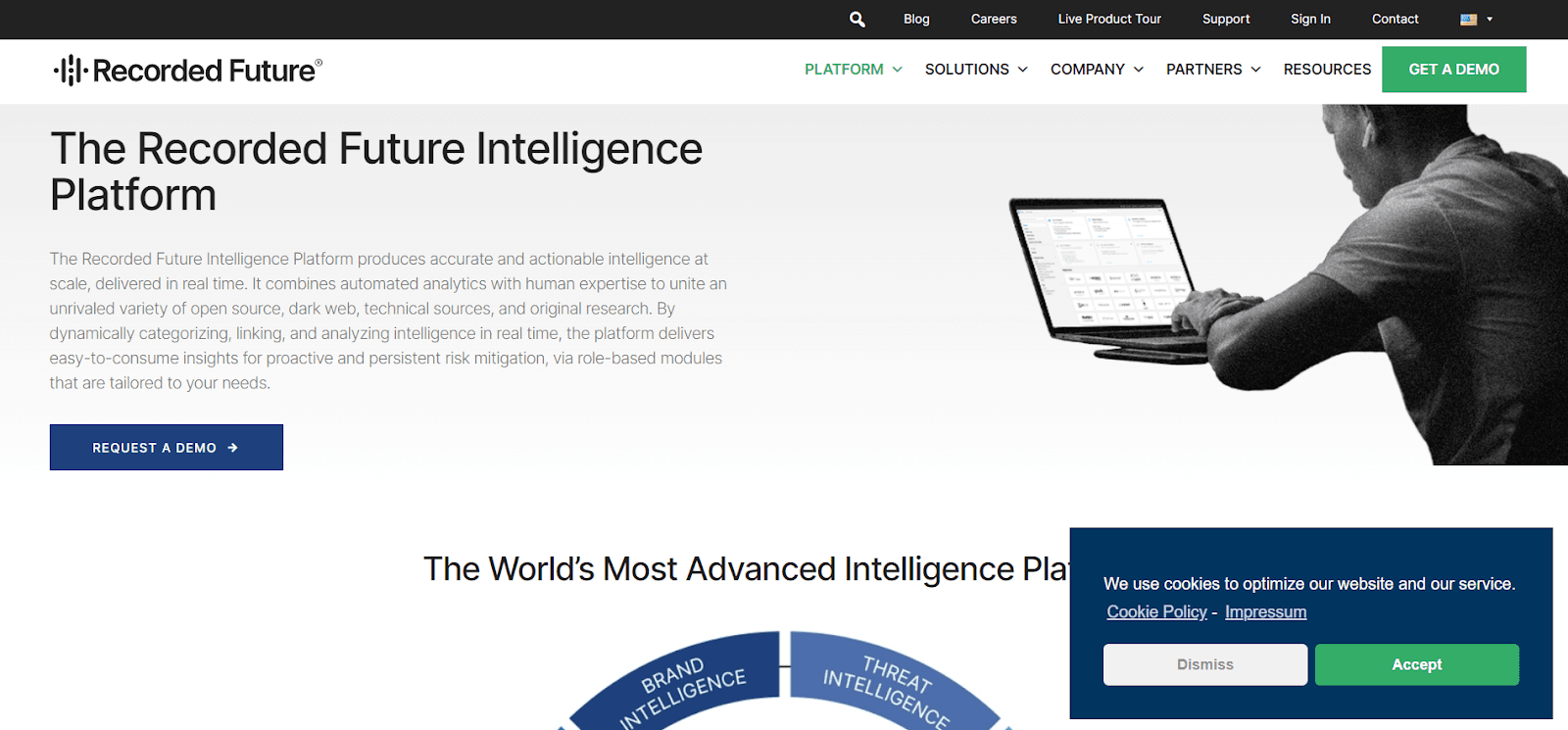
Task: Open the PARTNERS nav item
Action: click(x=1203, y=70)
